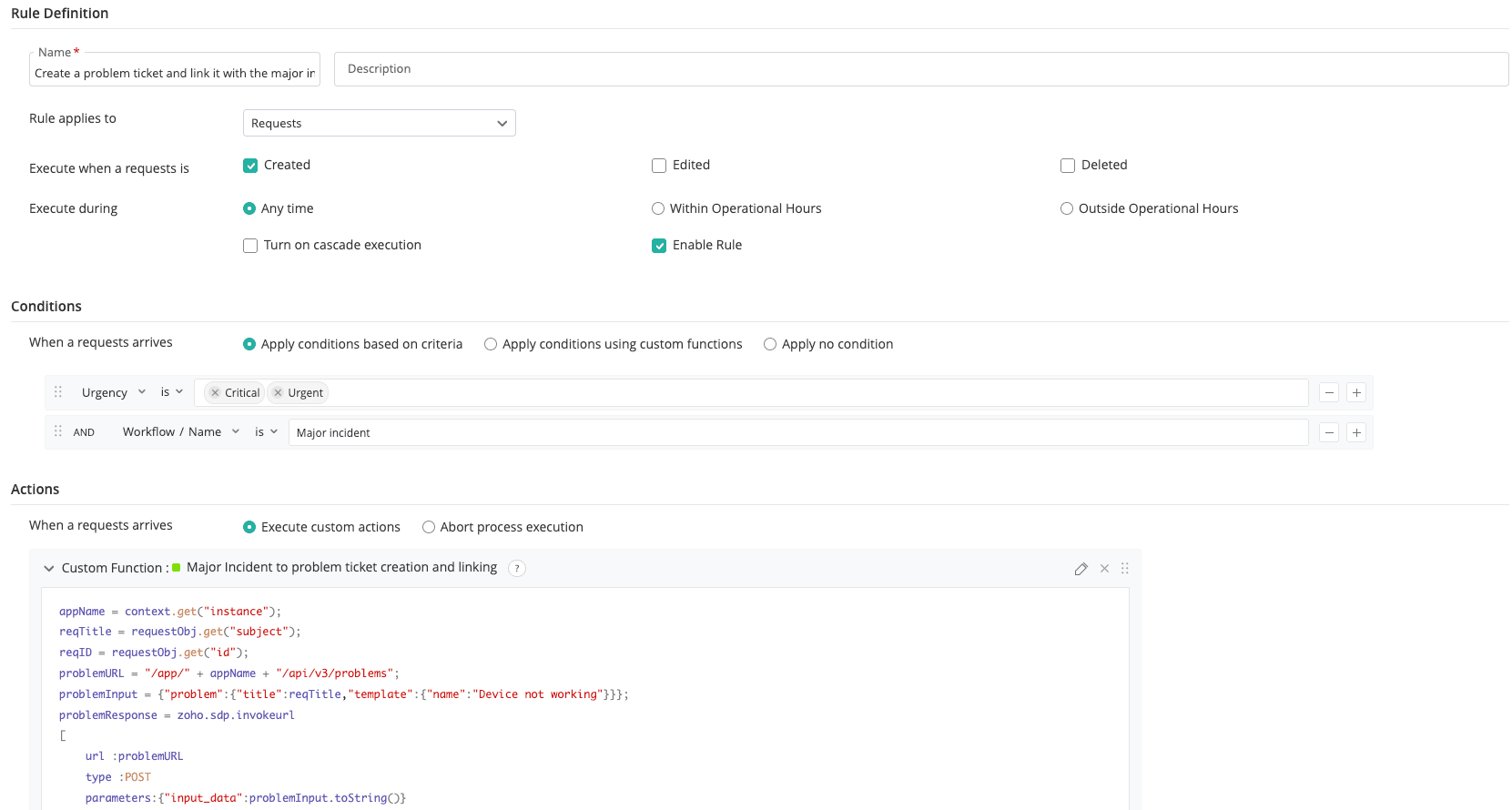This screenshot has width=1512, height=810.
Task: Remove the Urgency condition row with minus
Action: pos(1329,393)
